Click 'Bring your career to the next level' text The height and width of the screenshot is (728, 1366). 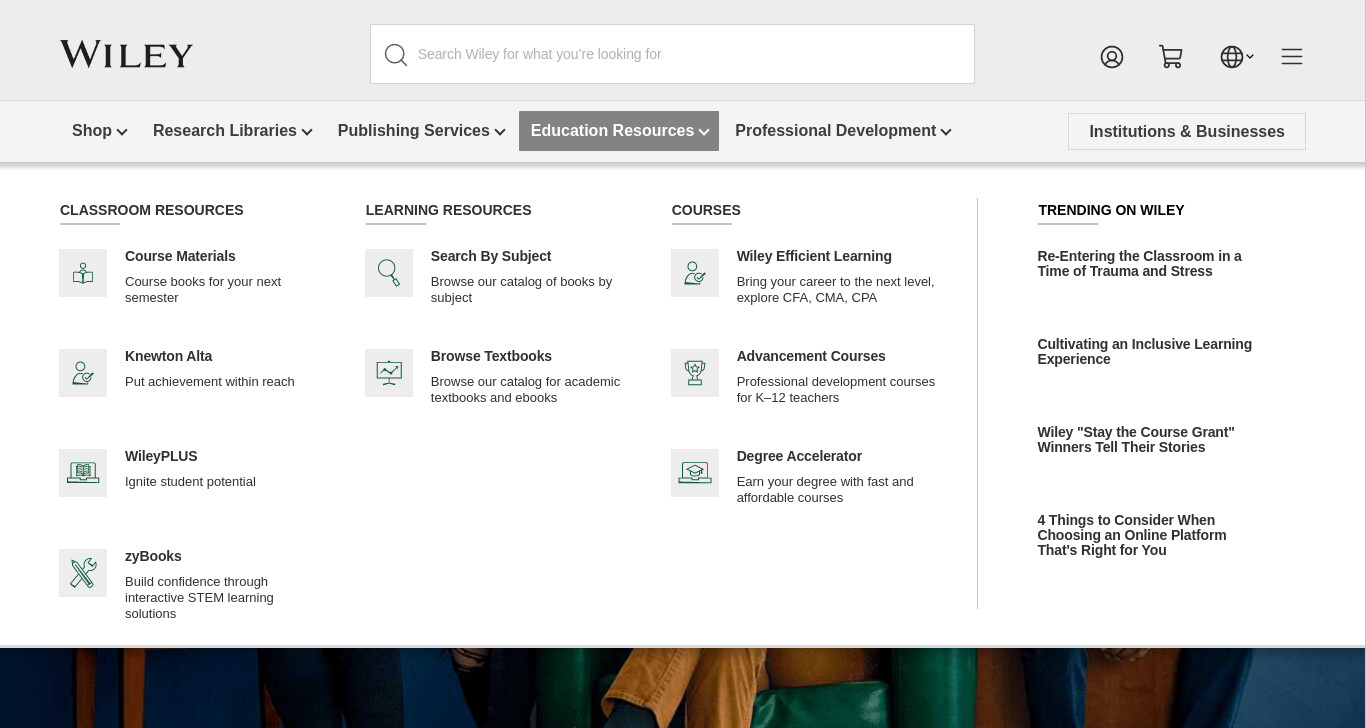point(836,290)
